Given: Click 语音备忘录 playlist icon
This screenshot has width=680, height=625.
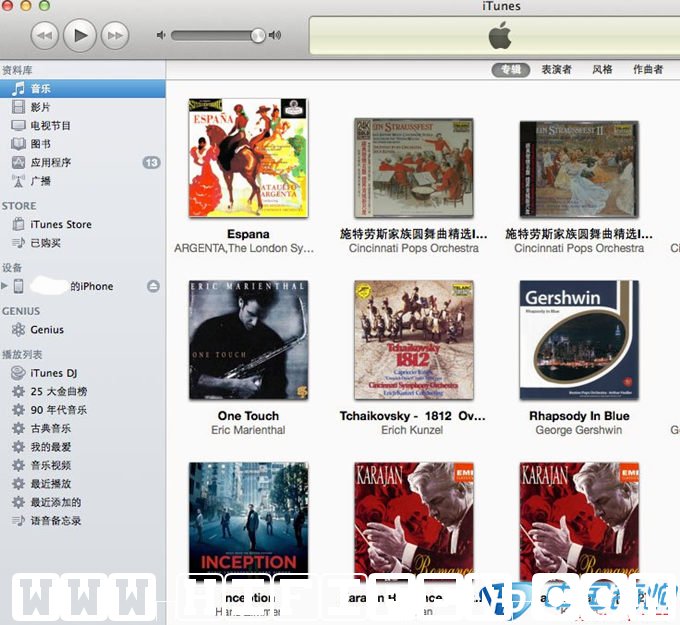Looking at the screenshot, I should 18,520.
